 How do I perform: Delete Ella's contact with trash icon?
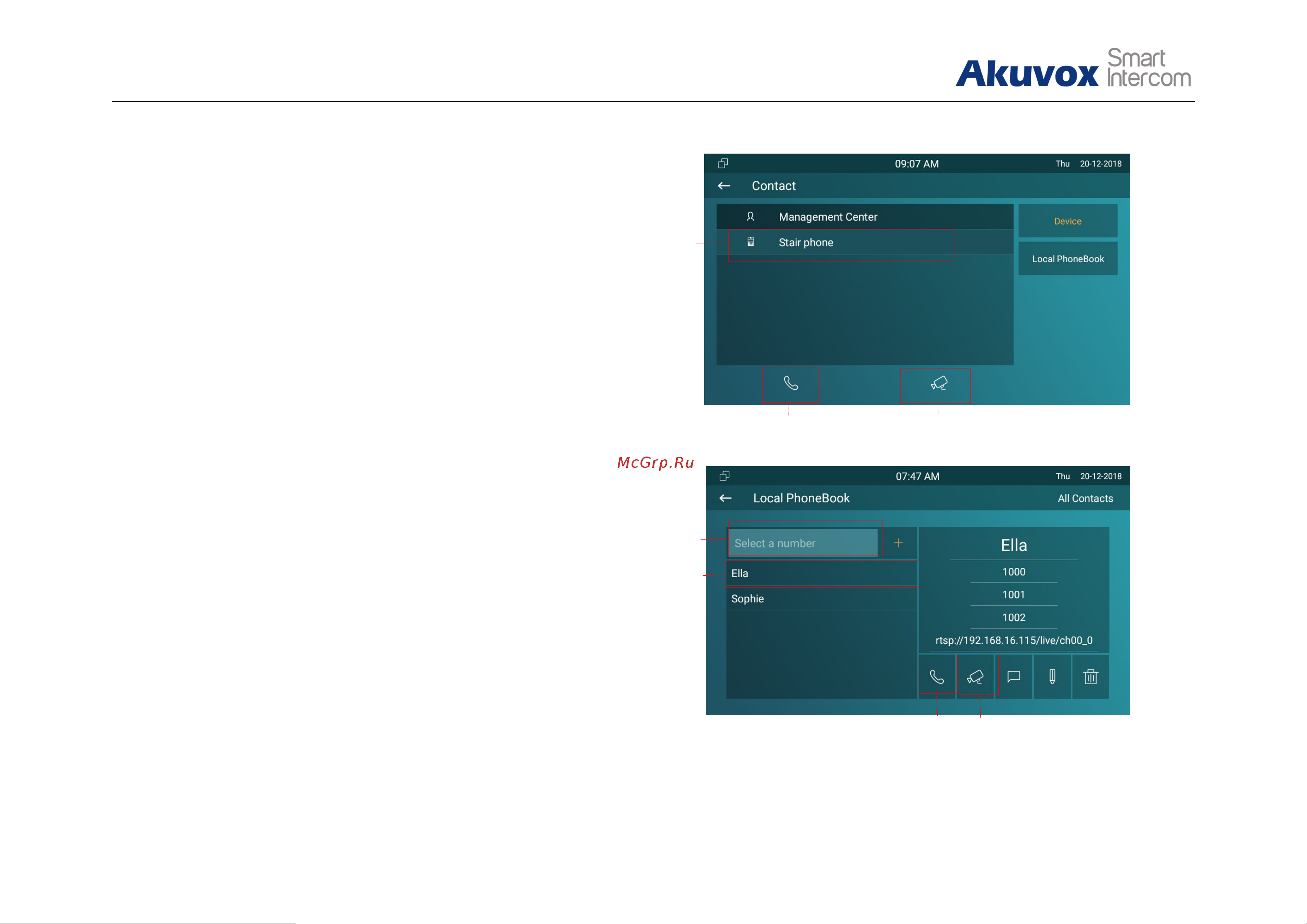[1091, 677]
